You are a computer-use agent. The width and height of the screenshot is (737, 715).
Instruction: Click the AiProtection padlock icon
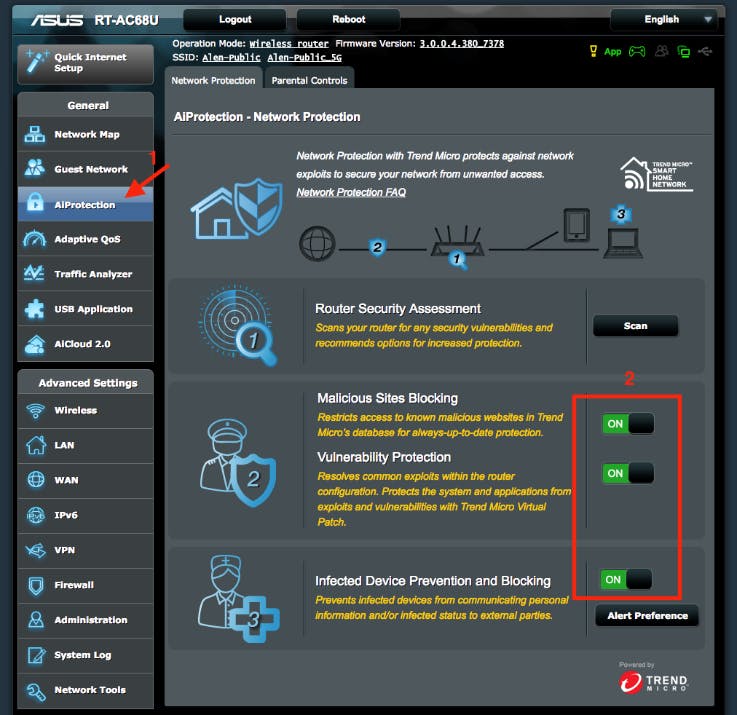[35, 202]
